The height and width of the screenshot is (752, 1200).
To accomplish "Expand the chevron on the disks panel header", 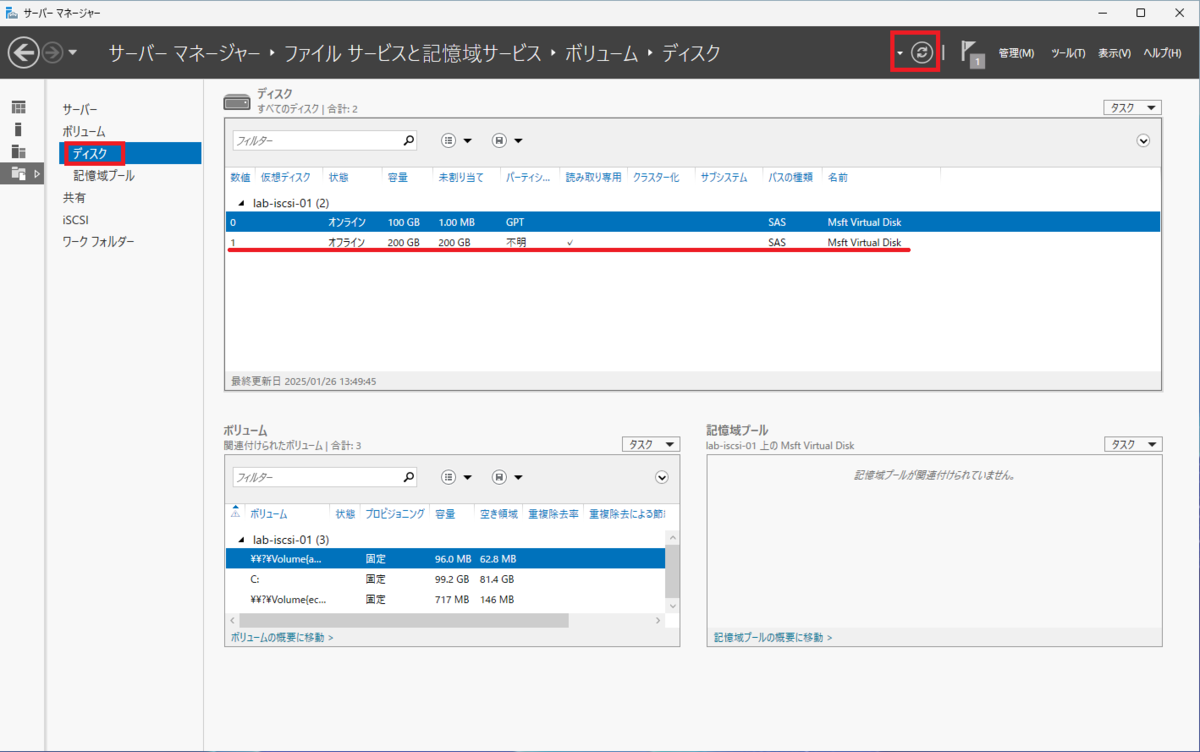I will tap(1143, 140).
